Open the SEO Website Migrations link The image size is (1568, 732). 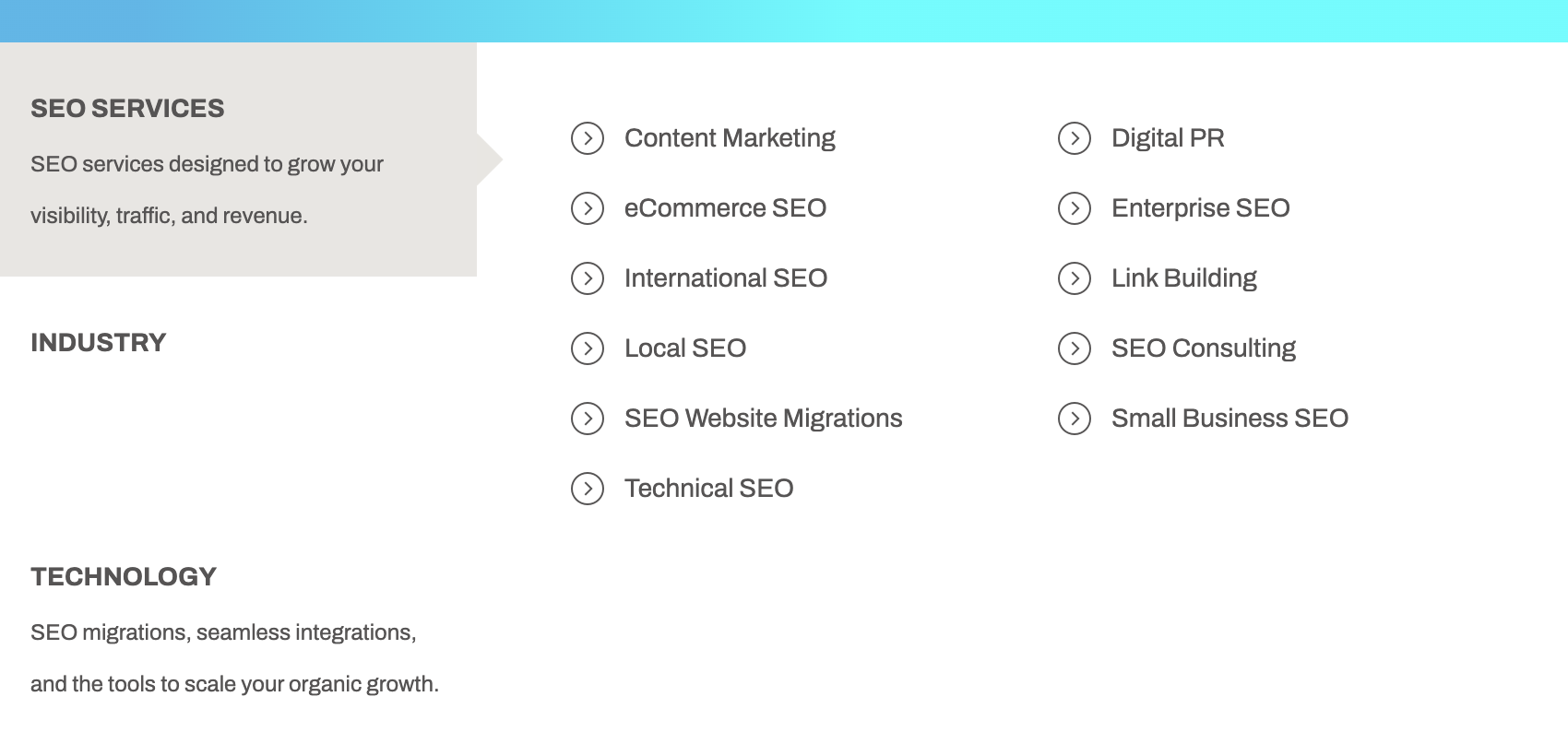(x=763, y=419)
